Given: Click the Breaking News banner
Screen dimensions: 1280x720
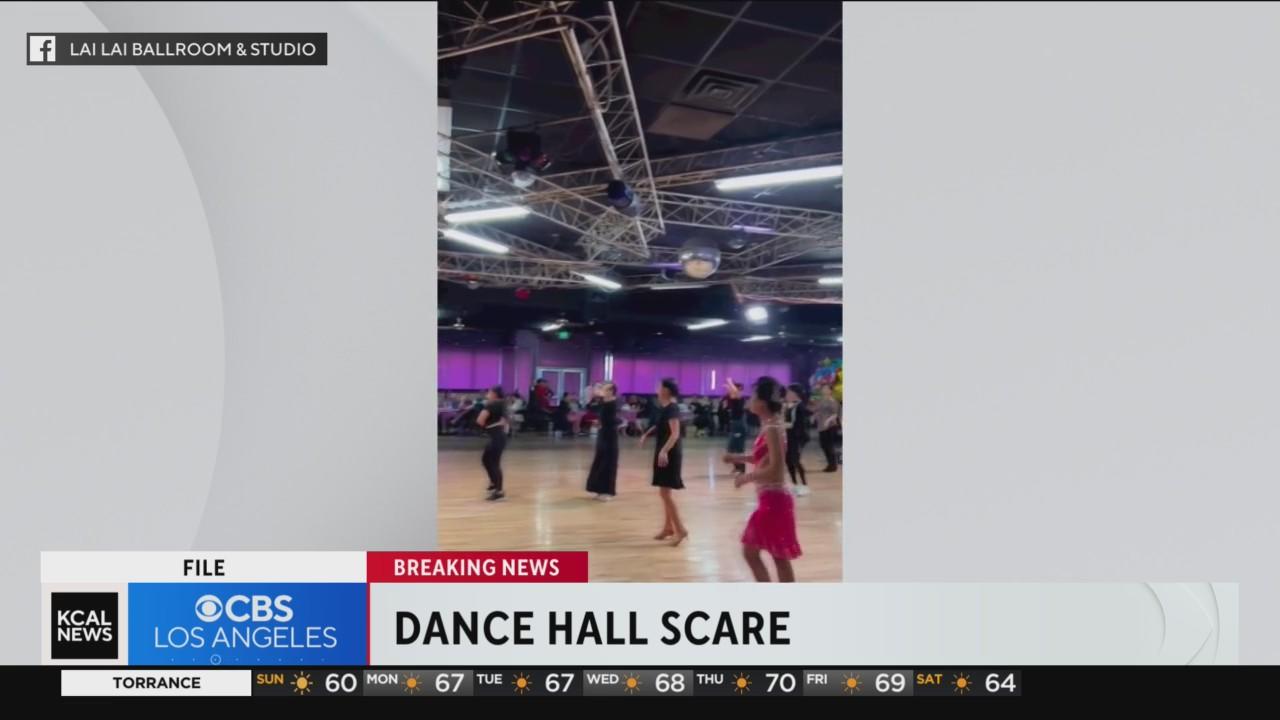Looking at the screenshot, I should pos(476,568).
